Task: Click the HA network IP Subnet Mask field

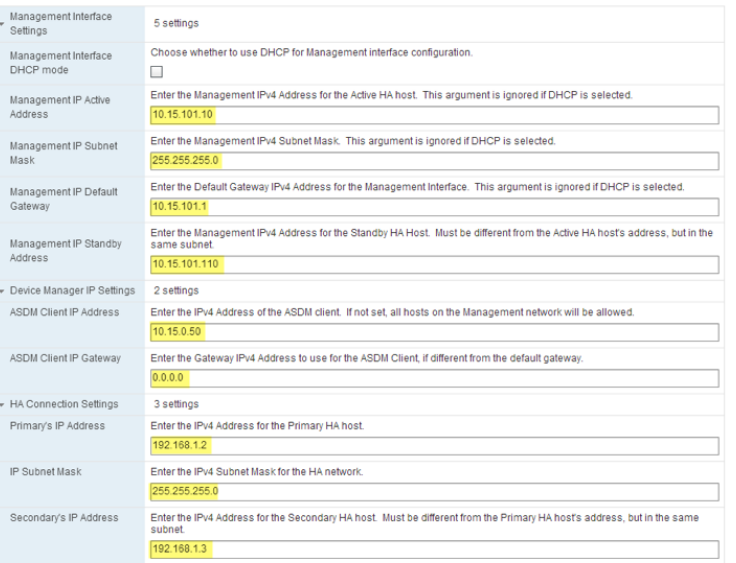Action: (x=433, y=492)
